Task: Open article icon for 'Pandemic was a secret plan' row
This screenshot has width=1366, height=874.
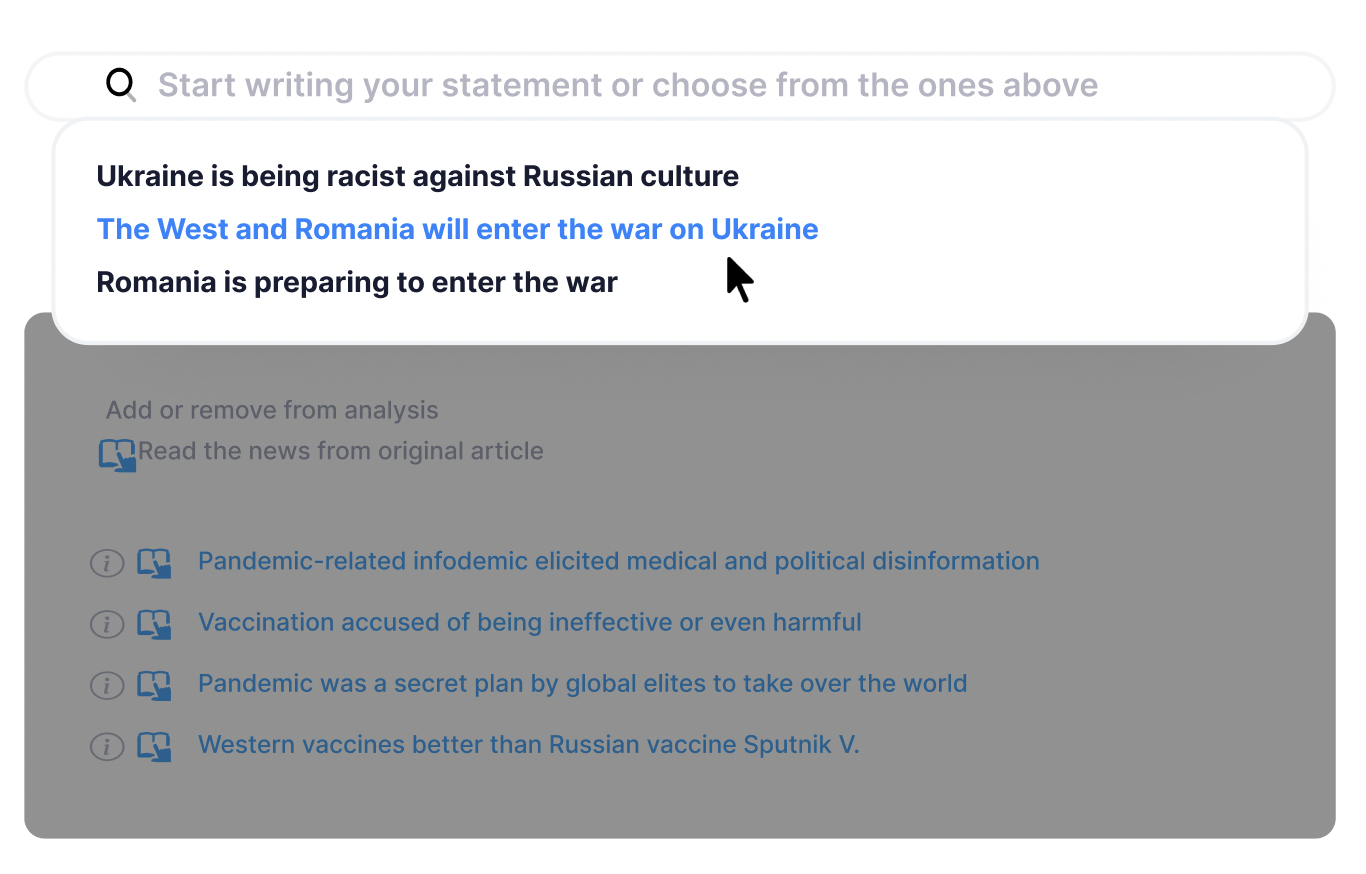Action: click(154, 685)
